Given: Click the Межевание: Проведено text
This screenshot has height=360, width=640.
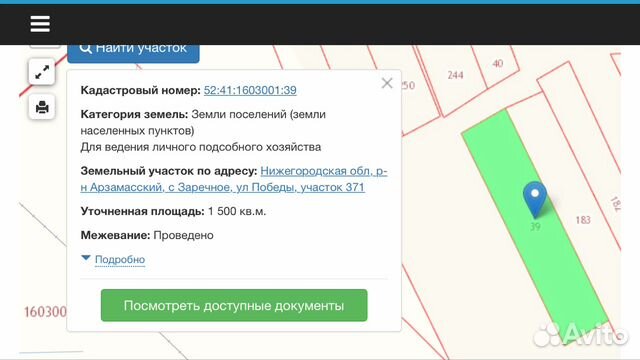Looking at the screenshot, I should click(147, 235).
